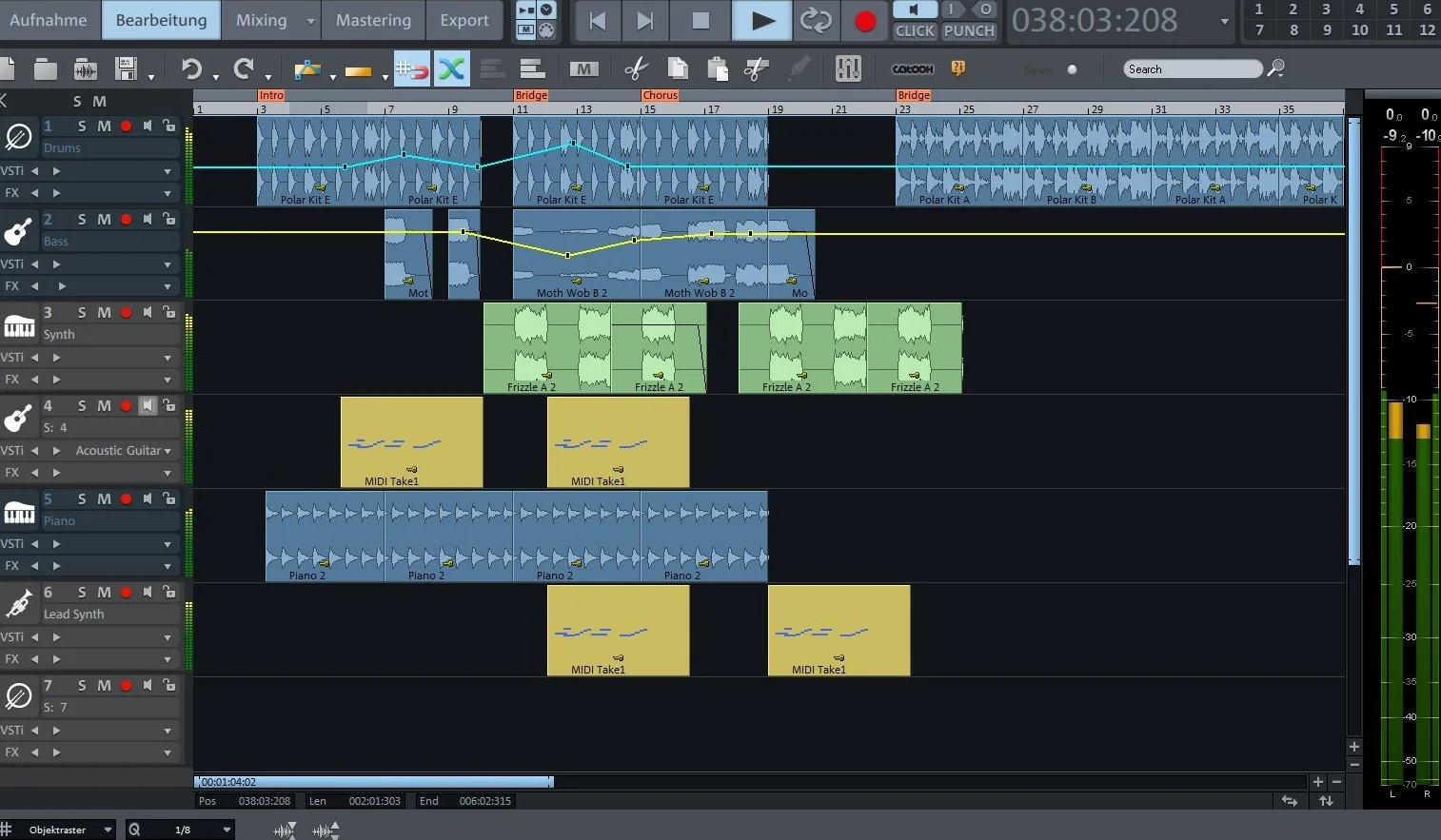Click the search magnifier icon
The width and height of the screenshot is (1441, 840).
tap(1276, 68)
